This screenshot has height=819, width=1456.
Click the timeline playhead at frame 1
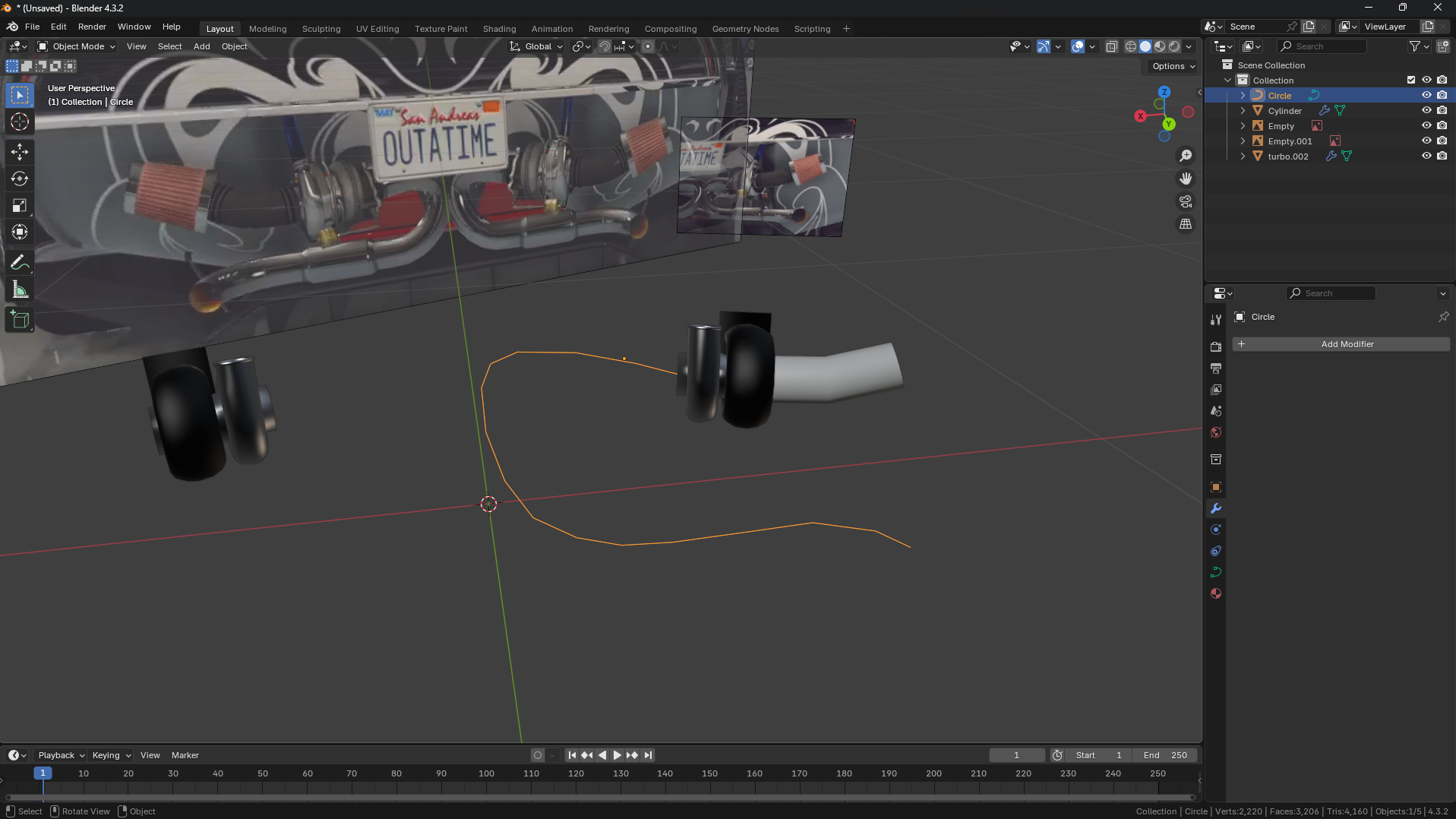point(43,773)
